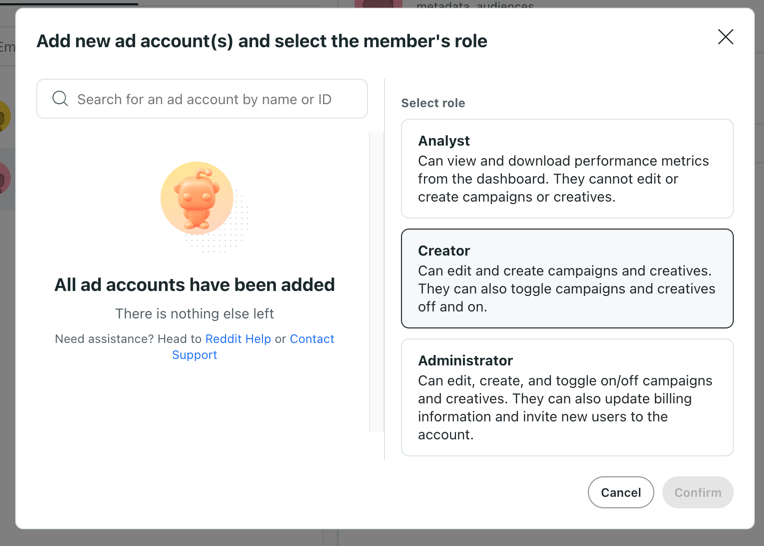
Task: Click the "There is nothing else left" text
Action: pyautogui.click(x=194, y=314)
